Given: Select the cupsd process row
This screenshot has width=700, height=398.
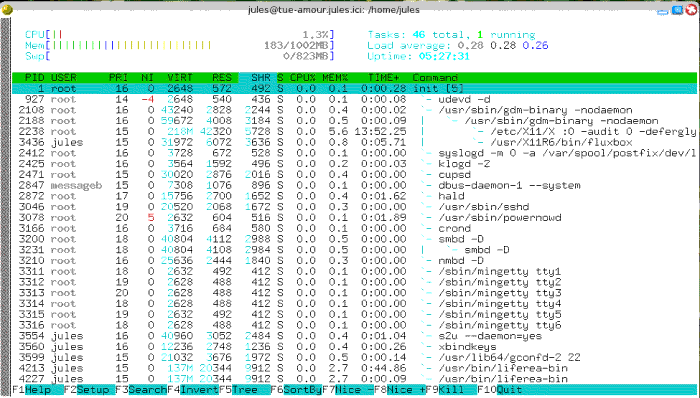Looking at the screenshot, I should pos(354,174).
